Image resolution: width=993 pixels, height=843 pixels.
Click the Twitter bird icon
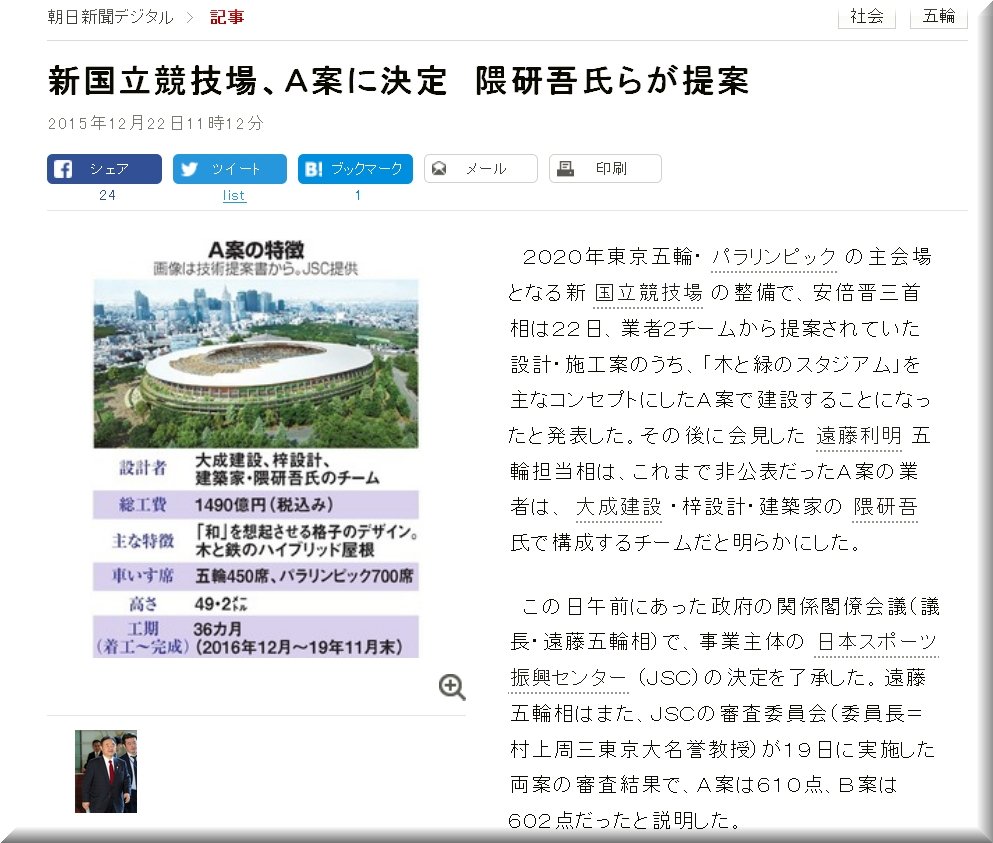[x=189, y=169]
